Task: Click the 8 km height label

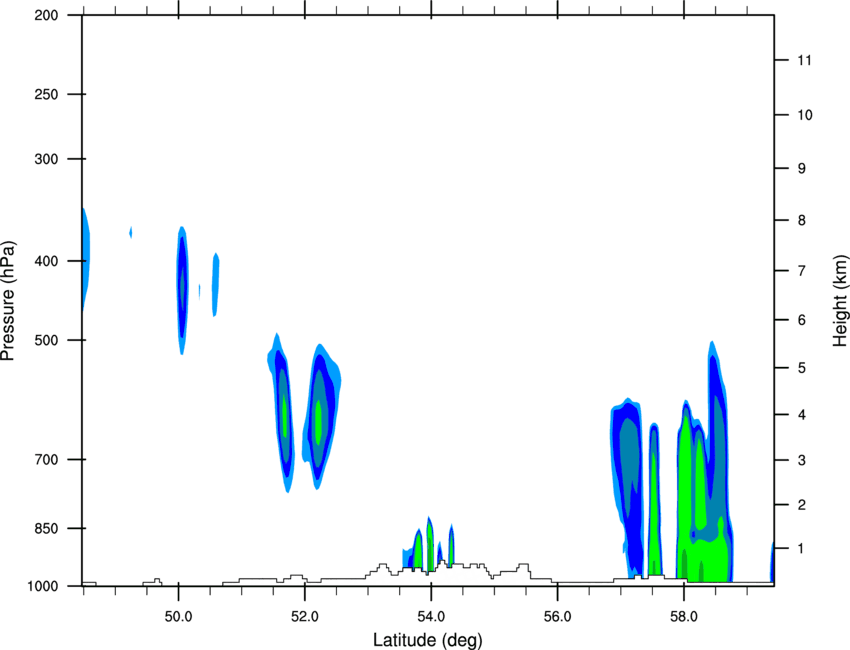Action: click(x=802, y=220)
